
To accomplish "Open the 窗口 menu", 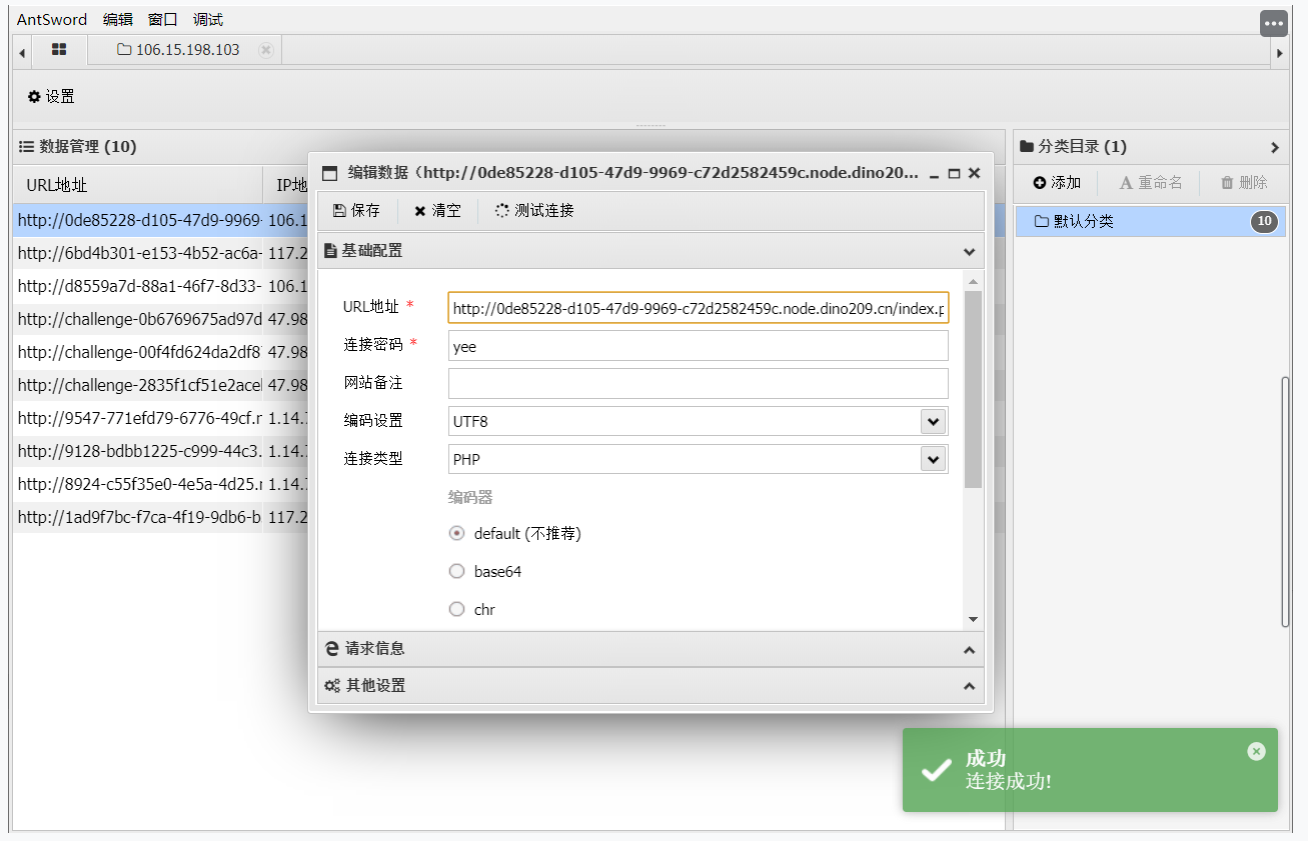I will 163,19.
